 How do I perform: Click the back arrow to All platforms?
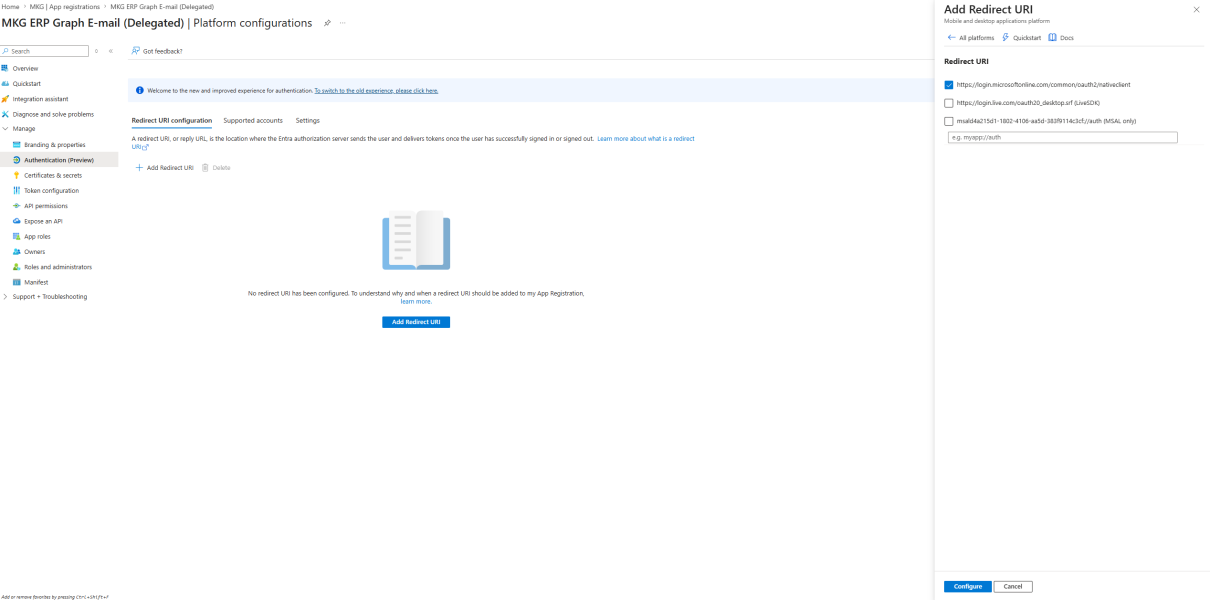pos(951,38)
